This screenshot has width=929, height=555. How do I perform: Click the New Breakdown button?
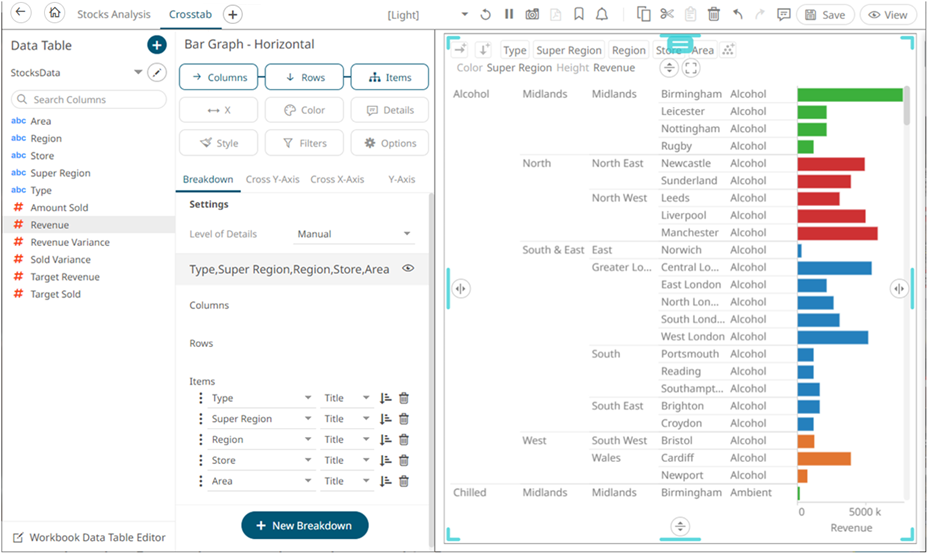pyautogui.click(x=305, y=525)
